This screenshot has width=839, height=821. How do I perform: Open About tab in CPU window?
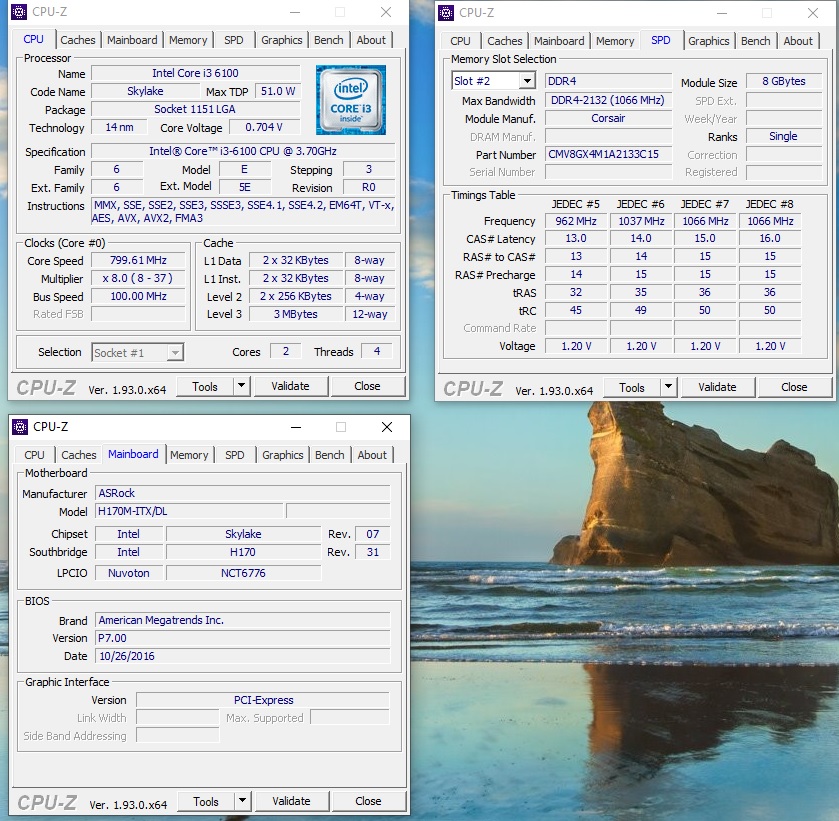pyautogui.click(x=371, y=40)
